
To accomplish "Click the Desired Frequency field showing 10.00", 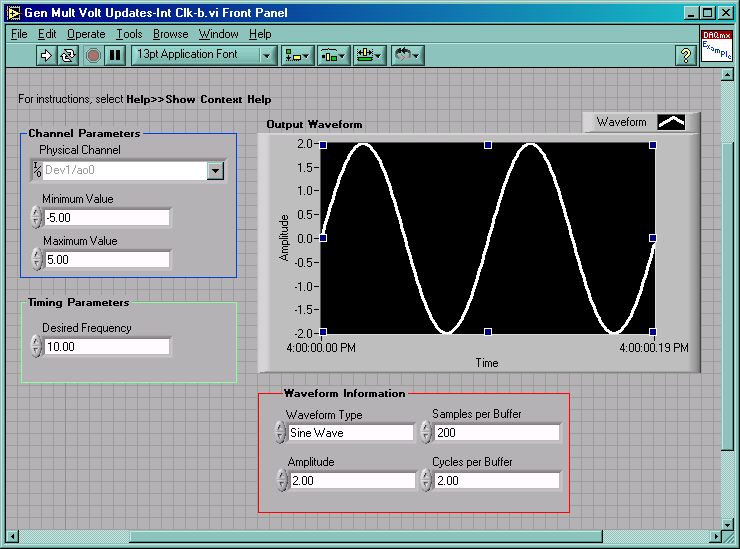I will pyautogui.click(x=107, y=346).
